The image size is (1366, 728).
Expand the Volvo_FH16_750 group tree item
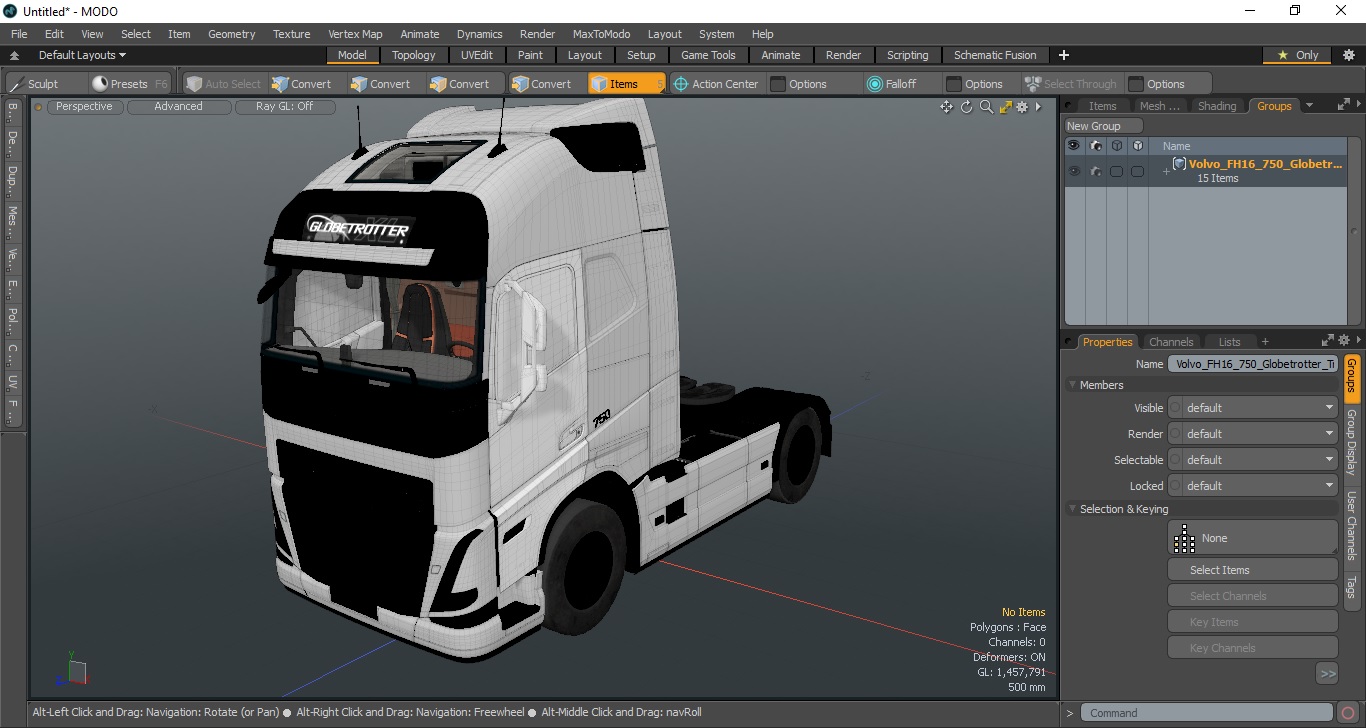point(1165,172)
